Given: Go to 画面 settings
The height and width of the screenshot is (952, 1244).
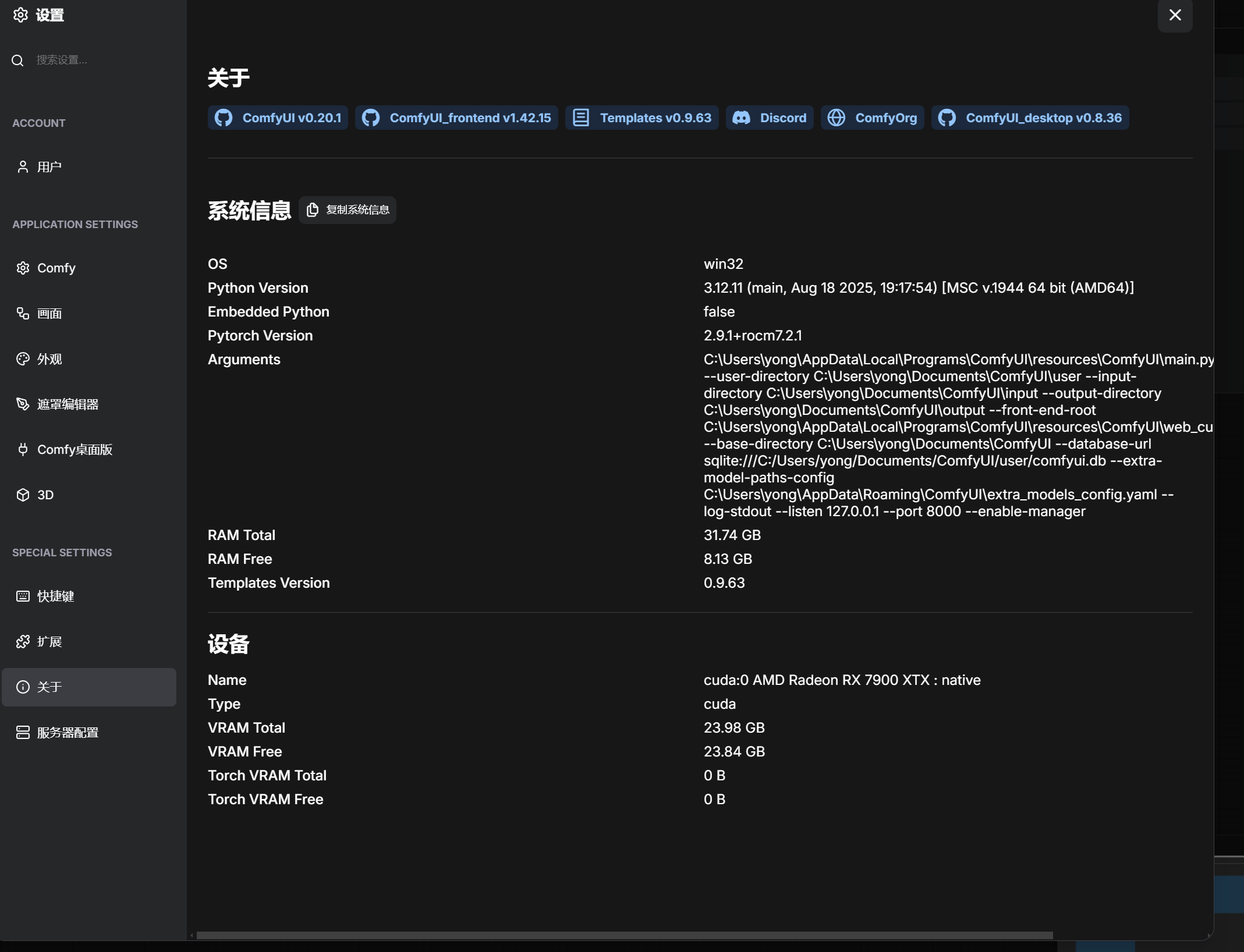Looking at the screenshot, I should 89,314.
